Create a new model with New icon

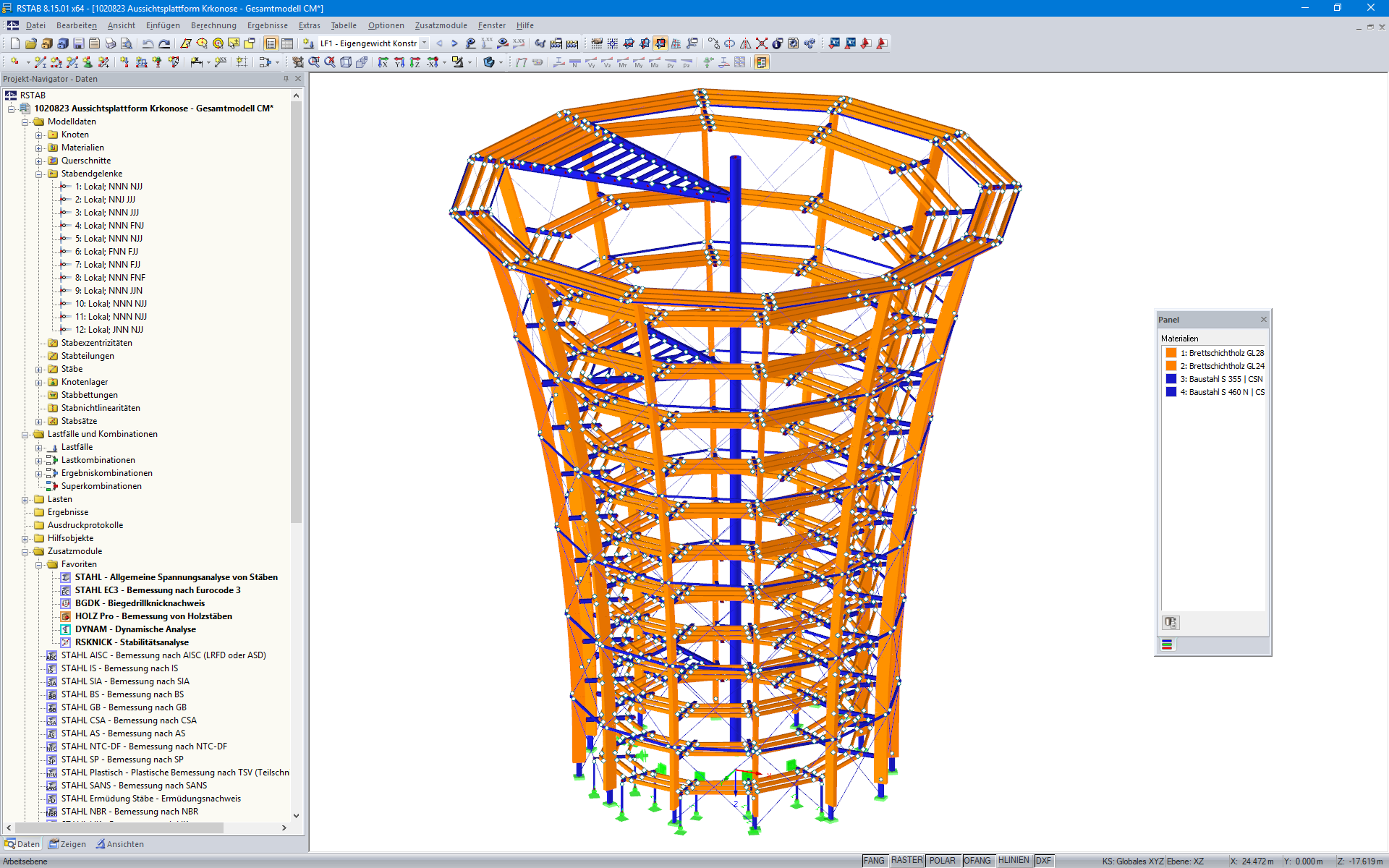[x=14, y=43]
